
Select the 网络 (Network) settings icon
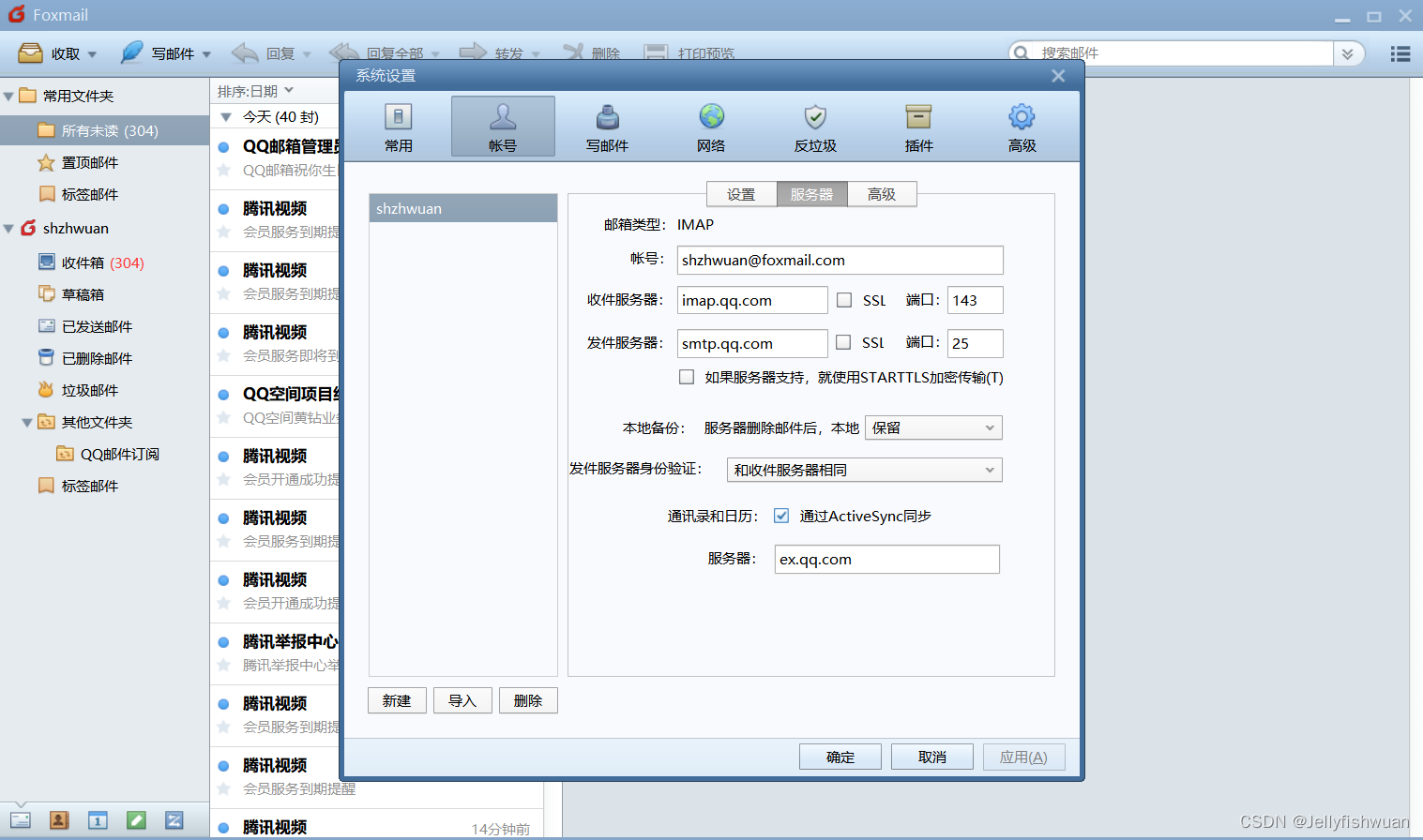tap(710, 126)
